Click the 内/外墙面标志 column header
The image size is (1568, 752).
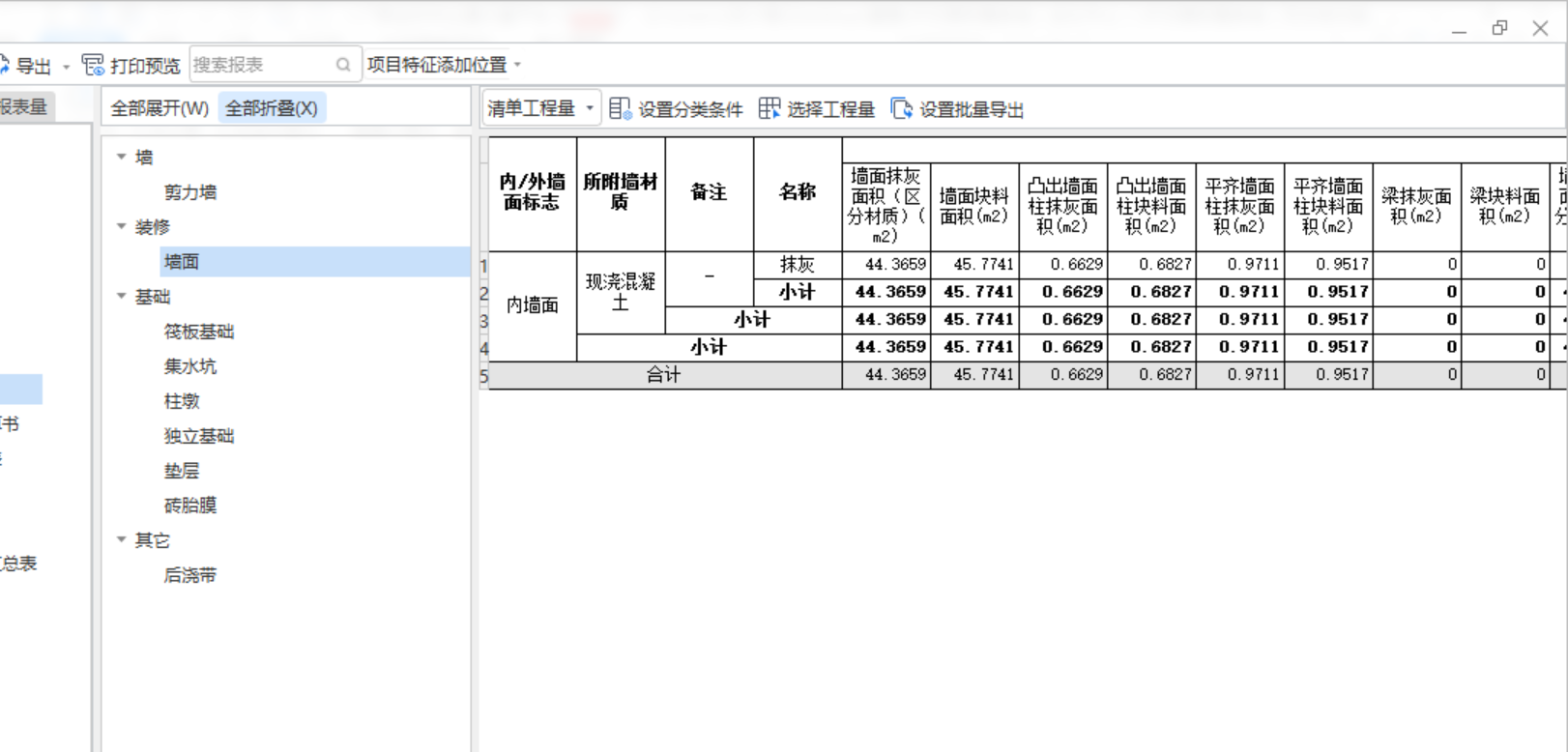533,193
